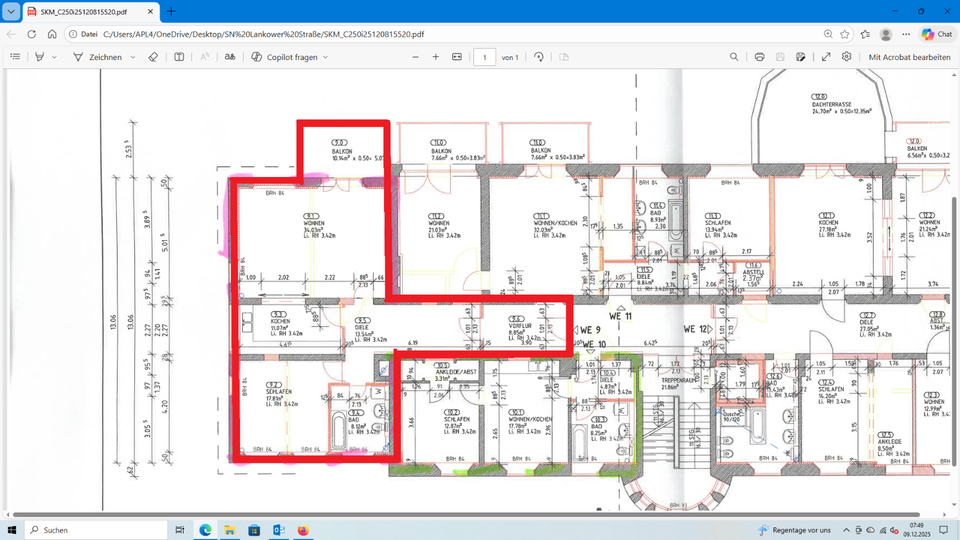The image size is (960, 540).
Task: Toggle fit-to-width page view
Action: tap(457, 57)
